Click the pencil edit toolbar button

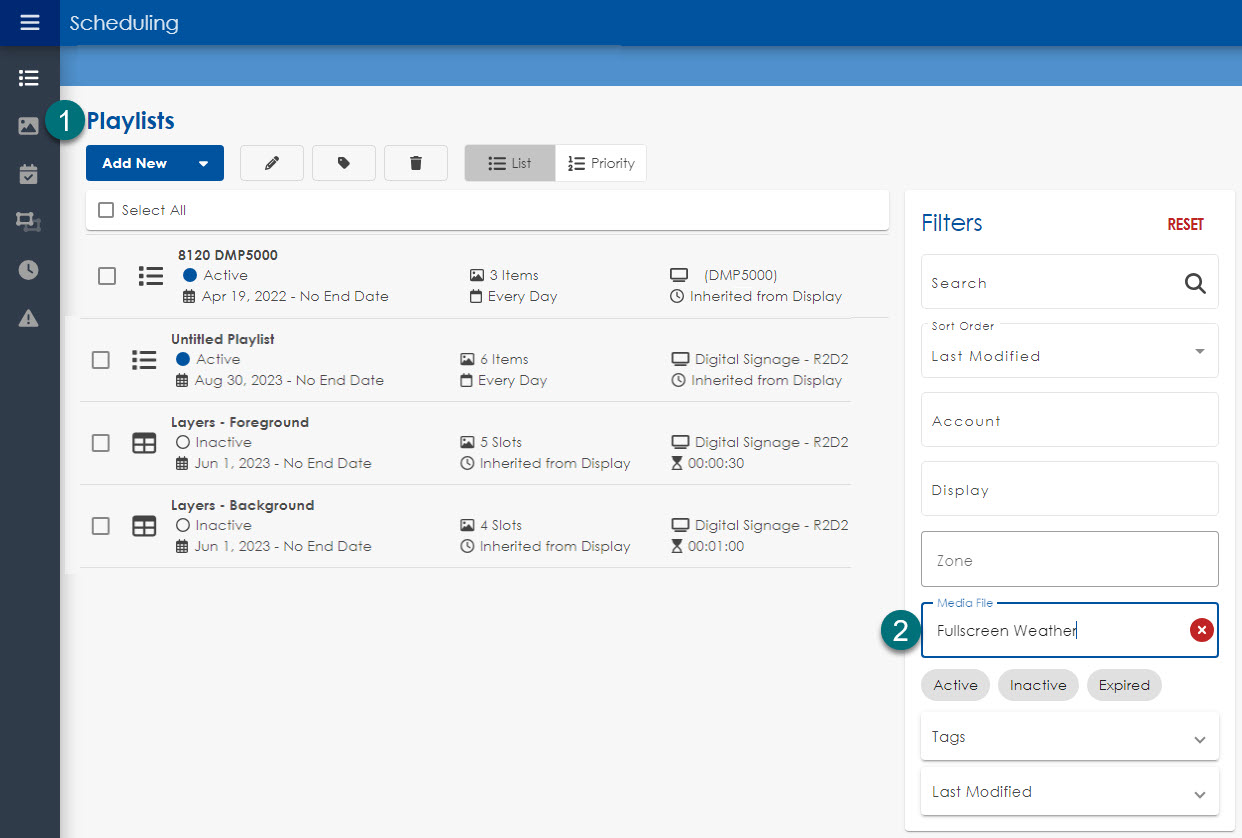pyautogui.click(x=272, y=163)
